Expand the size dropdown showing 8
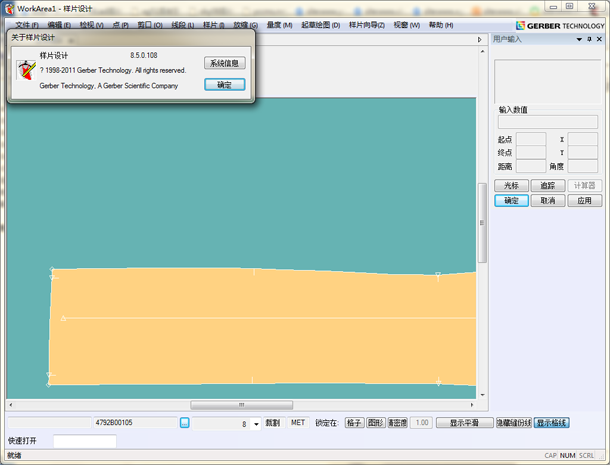 (256, 423)
